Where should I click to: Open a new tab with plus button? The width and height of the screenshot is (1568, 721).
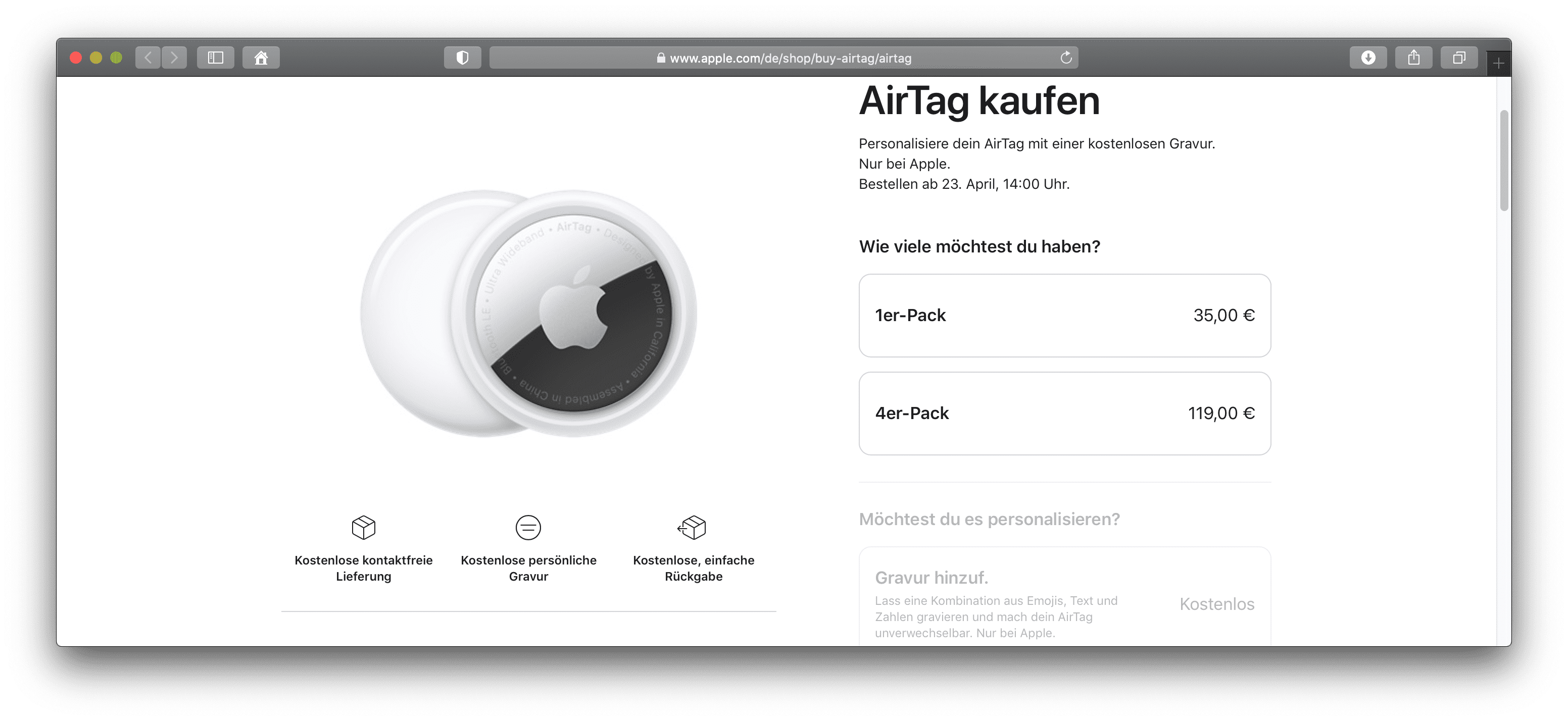click(1499, 63)
